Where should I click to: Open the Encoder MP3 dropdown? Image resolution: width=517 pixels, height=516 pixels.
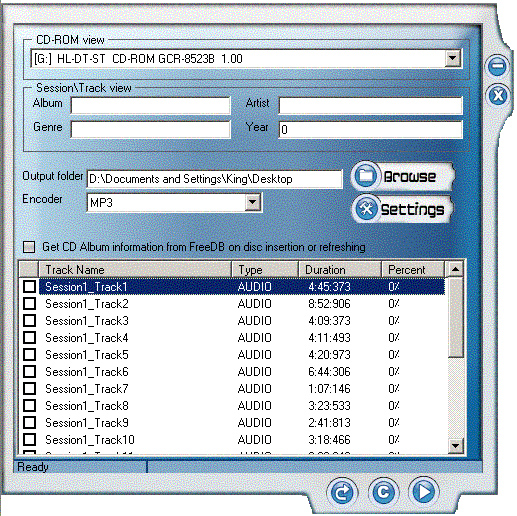252,202
